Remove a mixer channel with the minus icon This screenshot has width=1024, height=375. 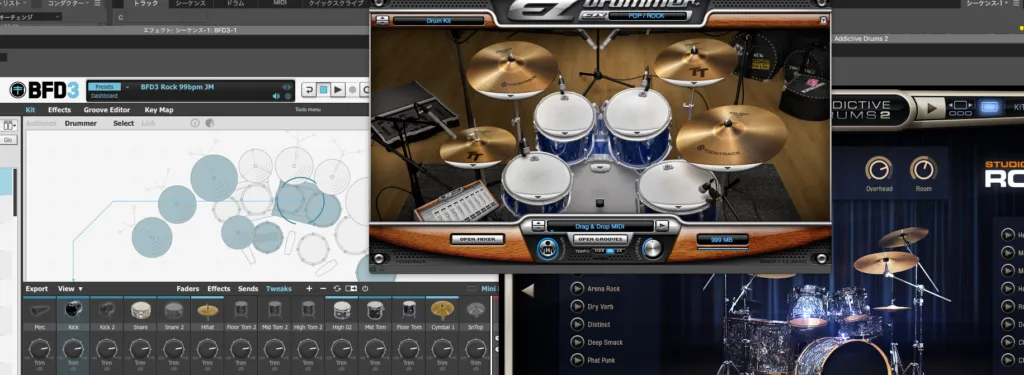tap(323, 289)
